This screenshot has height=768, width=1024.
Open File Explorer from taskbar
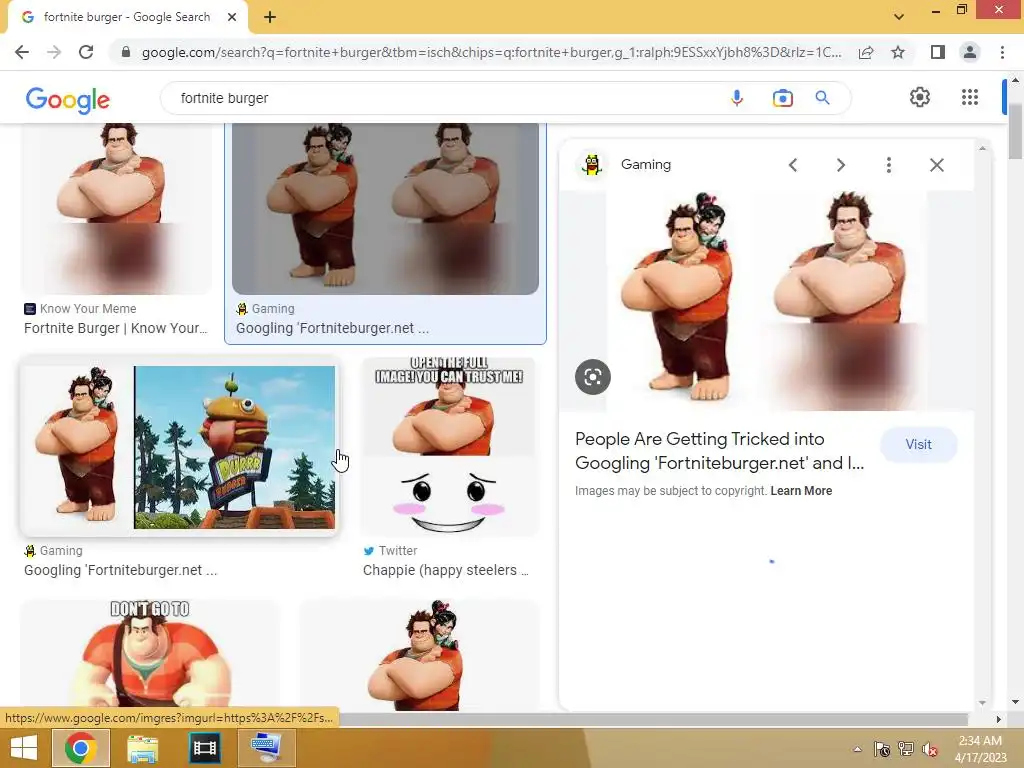tap(142, 748)
